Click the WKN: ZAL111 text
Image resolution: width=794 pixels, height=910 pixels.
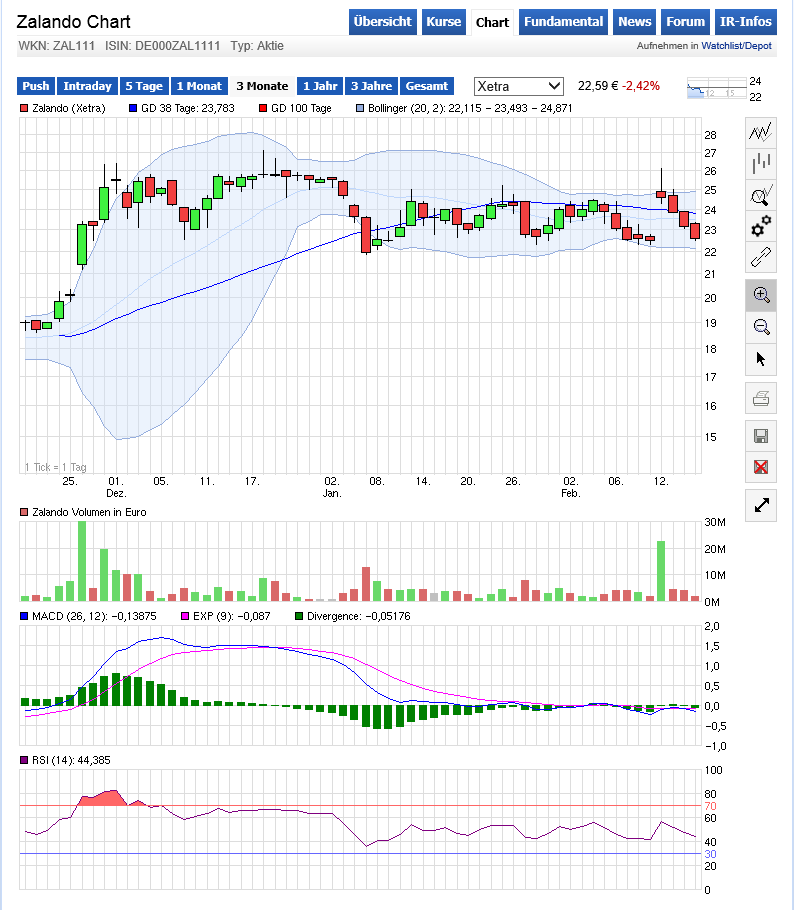[56, 46]
